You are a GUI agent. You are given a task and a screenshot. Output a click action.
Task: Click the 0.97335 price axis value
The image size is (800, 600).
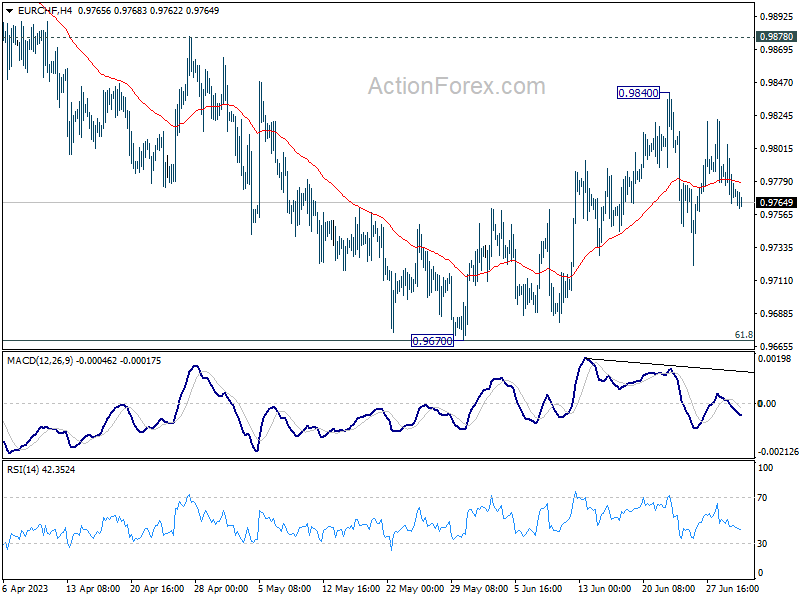[x=777, y=247]
